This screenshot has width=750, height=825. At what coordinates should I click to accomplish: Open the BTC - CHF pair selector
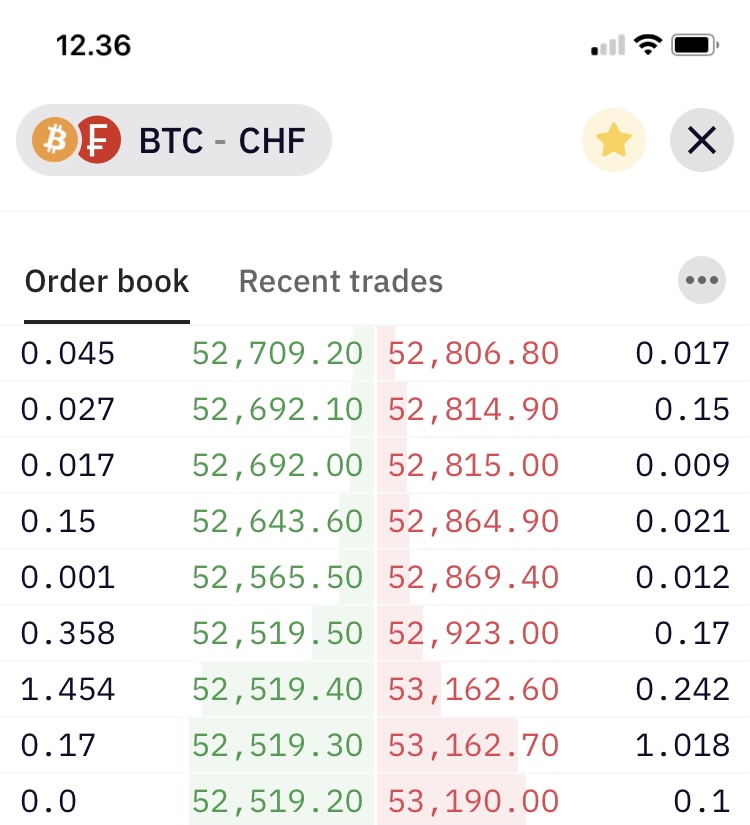[174, 140]
